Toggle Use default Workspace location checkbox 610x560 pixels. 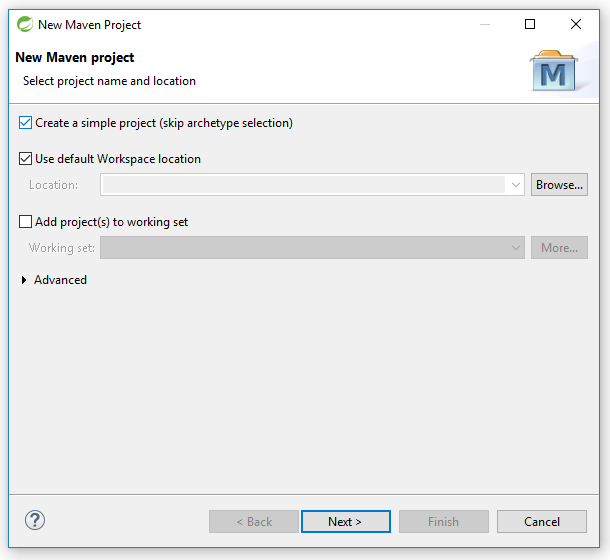click(25, 159)
